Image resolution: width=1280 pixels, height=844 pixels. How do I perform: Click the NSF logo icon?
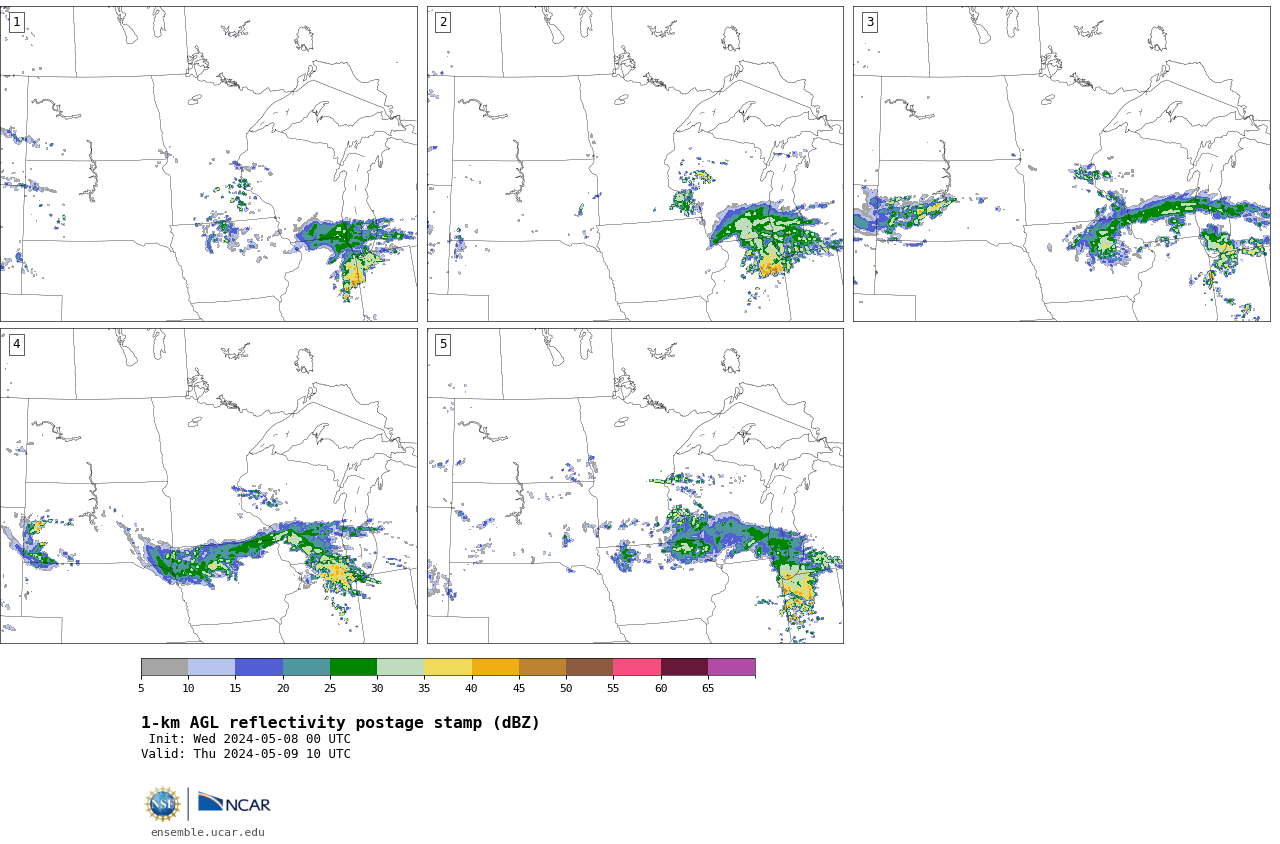coord(163,804)
